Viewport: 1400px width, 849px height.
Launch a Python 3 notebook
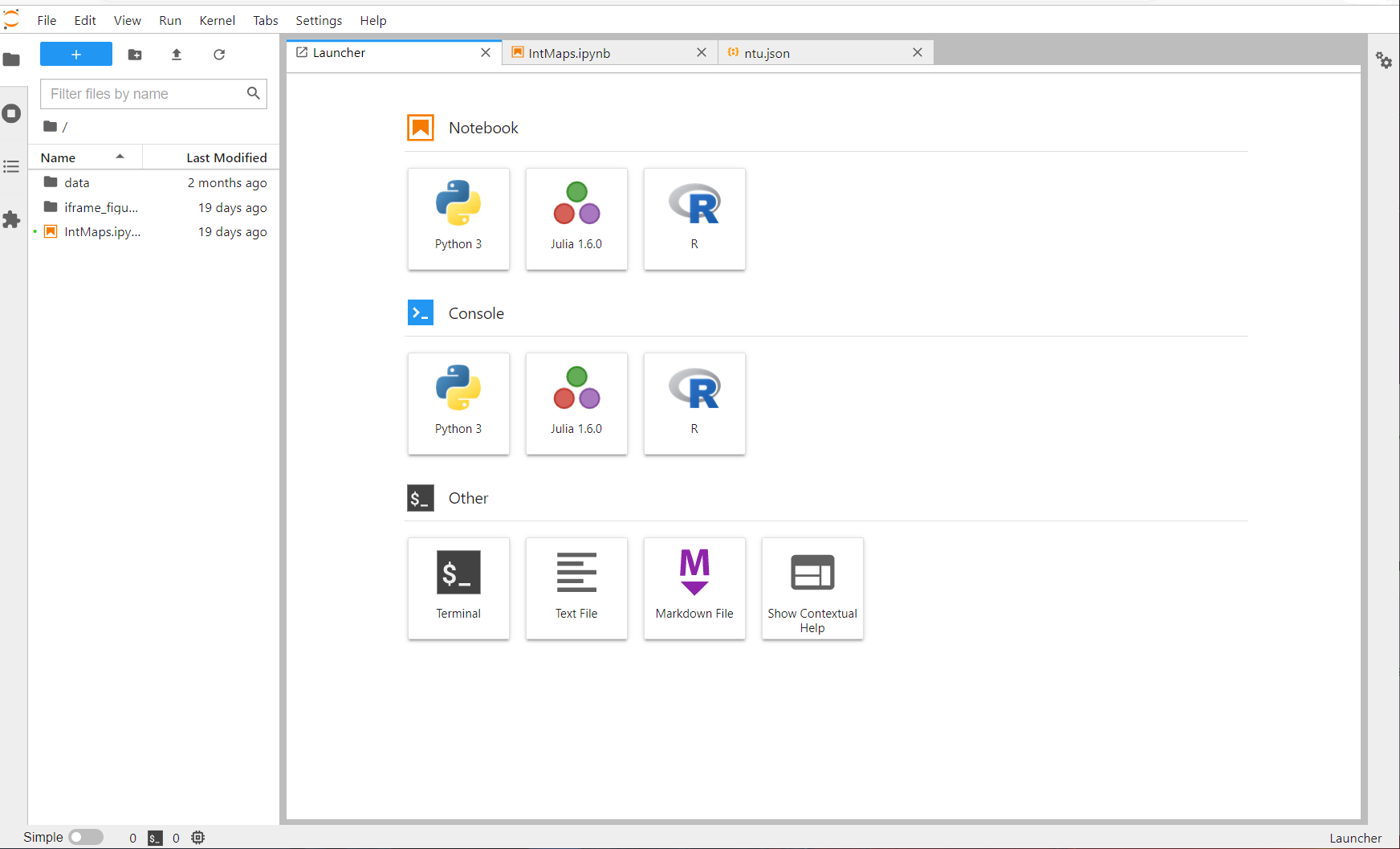pos(458,218)
